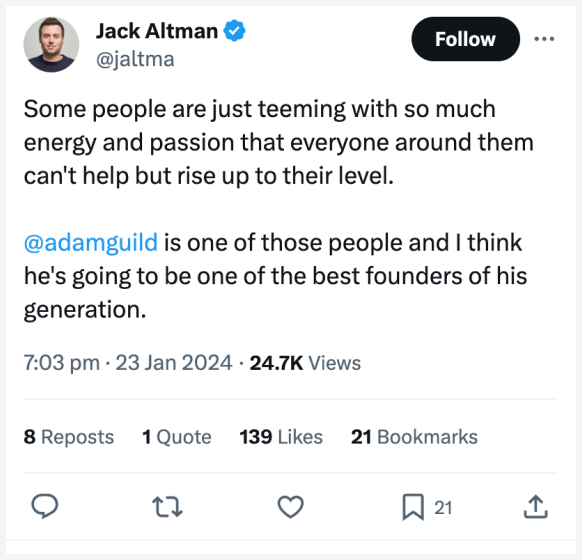This screenshot has height=560, width=582.
Task: Open the three-dot more options menu
Action: tap(544, 39)
